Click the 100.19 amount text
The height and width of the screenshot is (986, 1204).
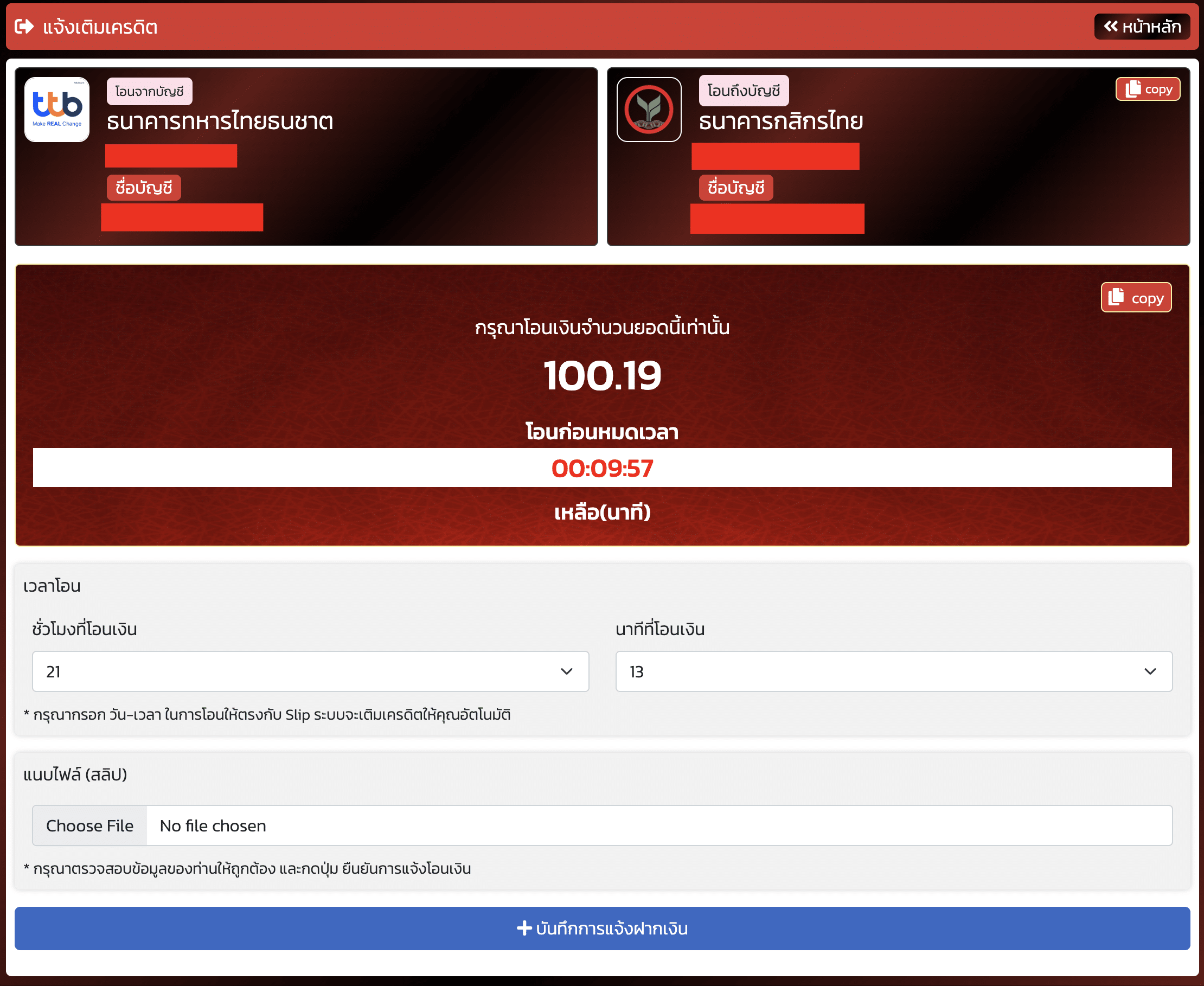tap(602, 375)
